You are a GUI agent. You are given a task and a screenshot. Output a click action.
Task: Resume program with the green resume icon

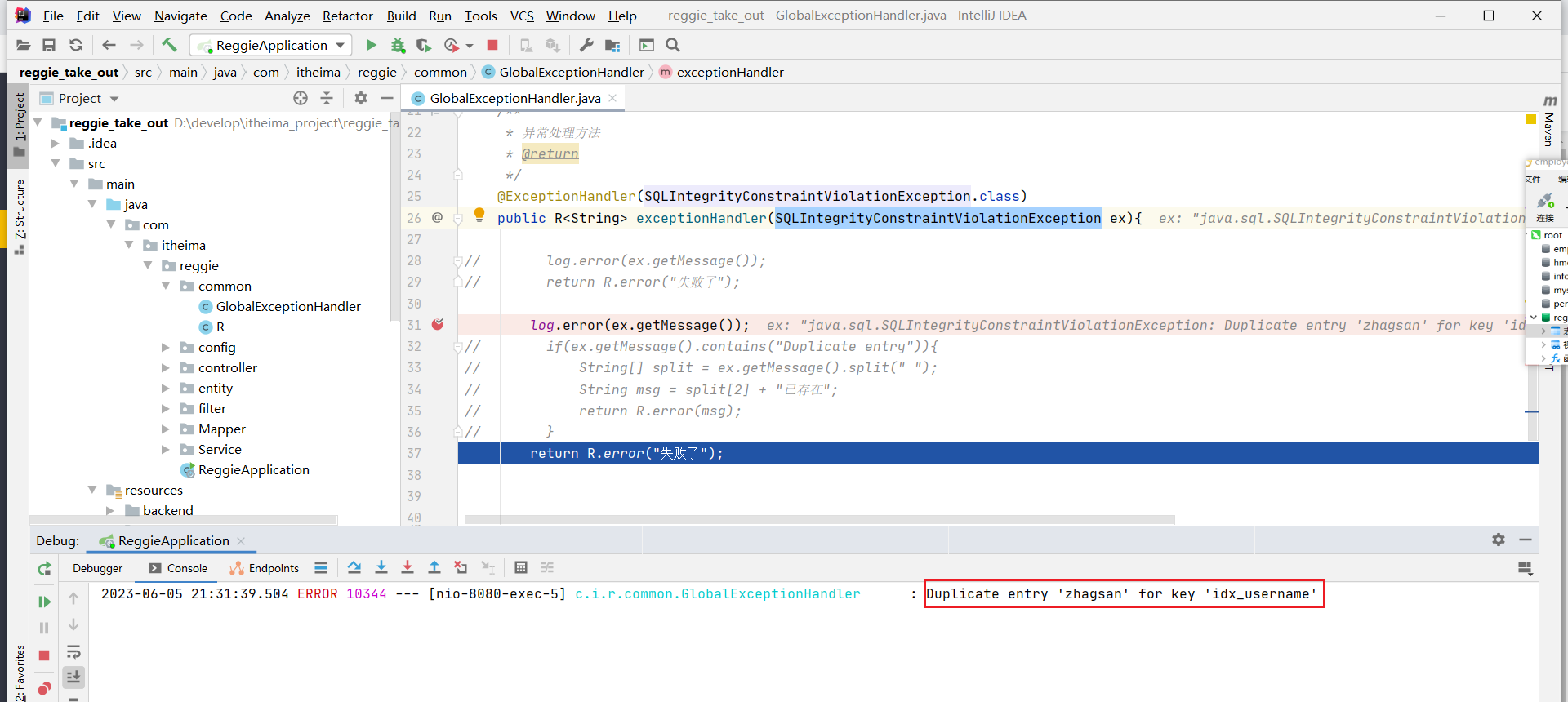point(44,602)
